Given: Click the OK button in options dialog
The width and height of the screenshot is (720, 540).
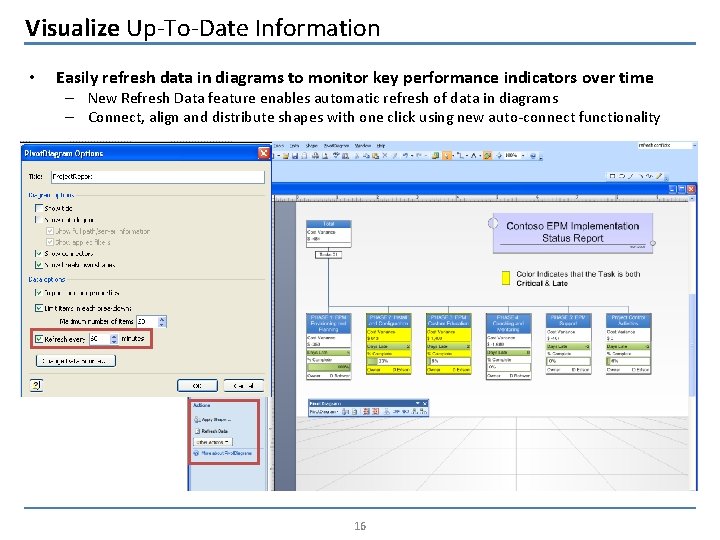Looking at the screenshot, I should 197,386.
